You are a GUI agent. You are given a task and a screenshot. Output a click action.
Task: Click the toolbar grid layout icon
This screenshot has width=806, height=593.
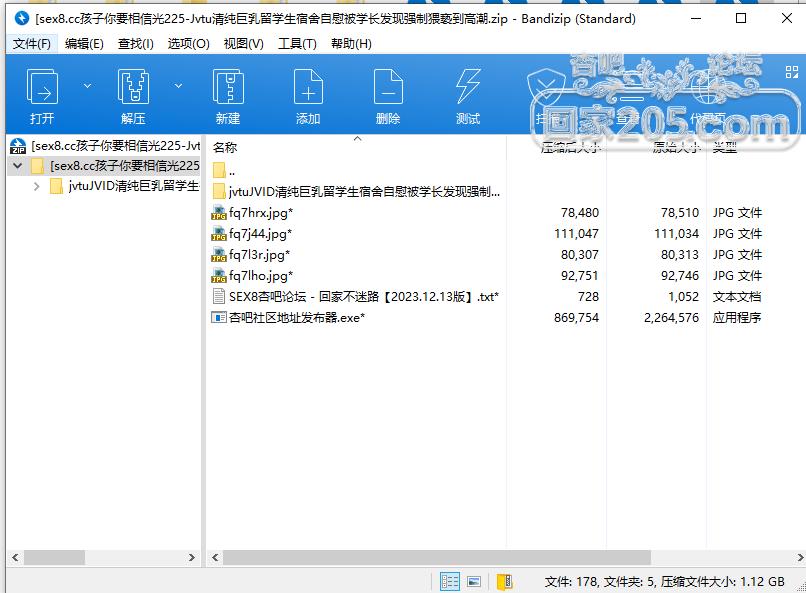[792, 72]
